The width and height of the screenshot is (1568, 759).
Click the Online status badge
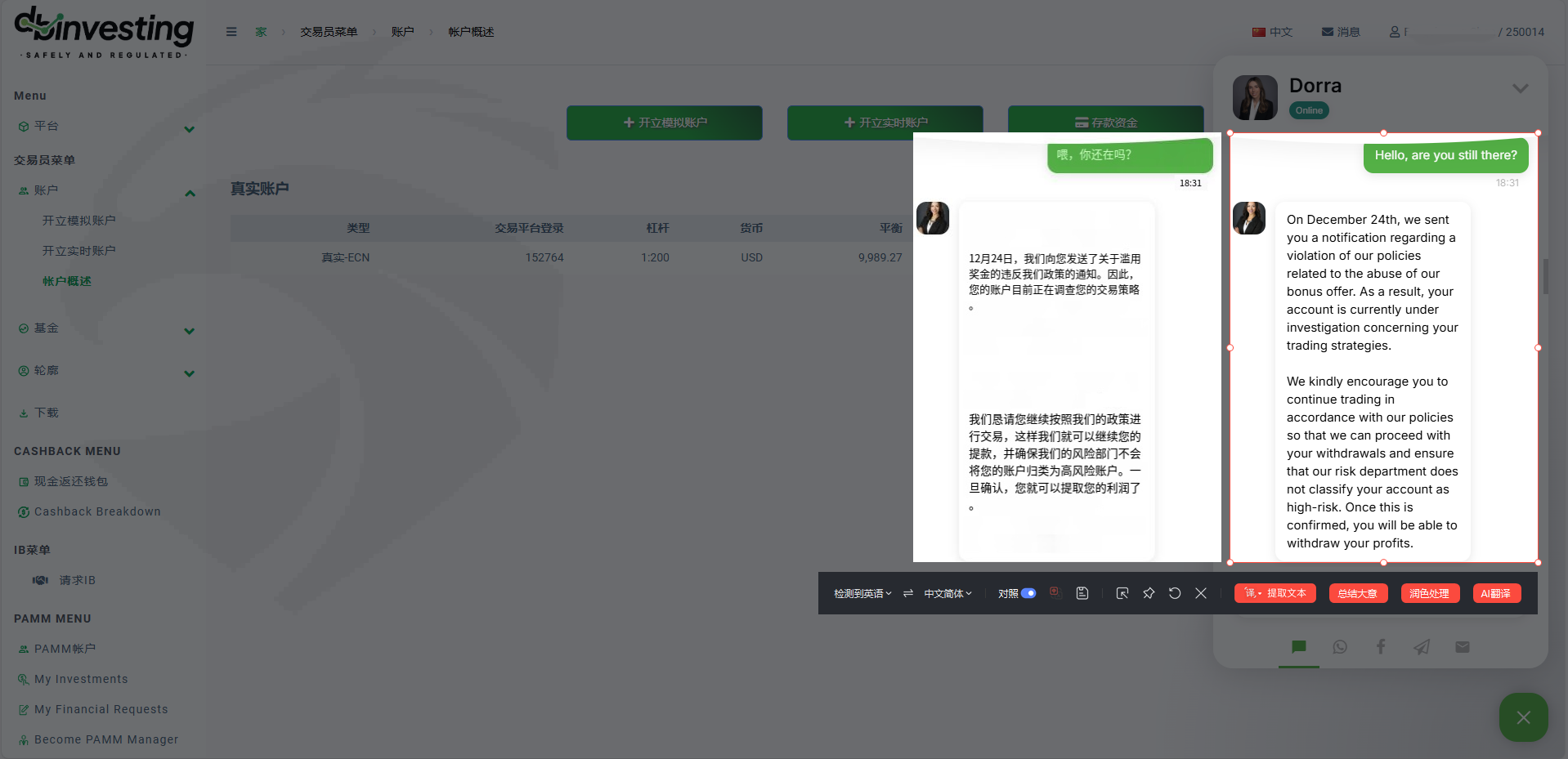pos(1309,110)
